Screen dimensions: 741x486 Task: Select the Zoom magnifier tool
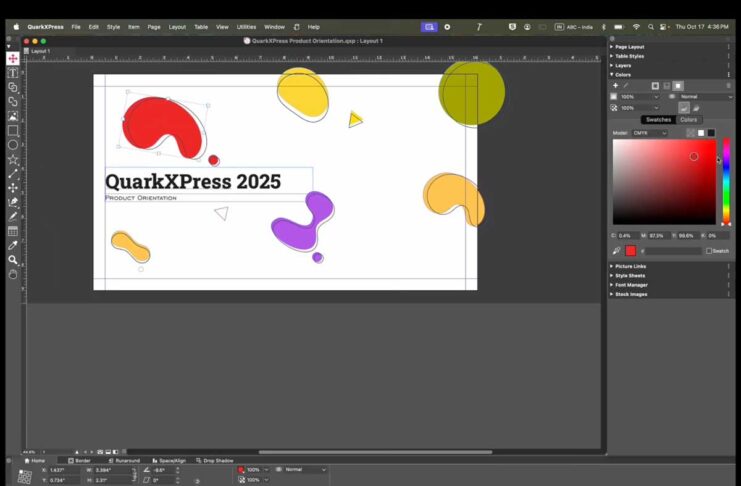[13, 260]
